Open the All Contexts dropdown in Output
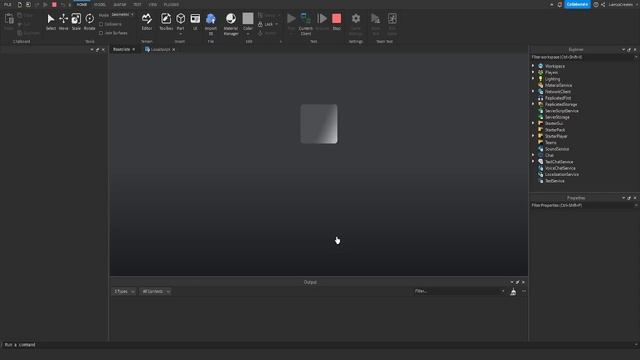The height and width of the screenshot is (360, 640). tap(156, 291)
